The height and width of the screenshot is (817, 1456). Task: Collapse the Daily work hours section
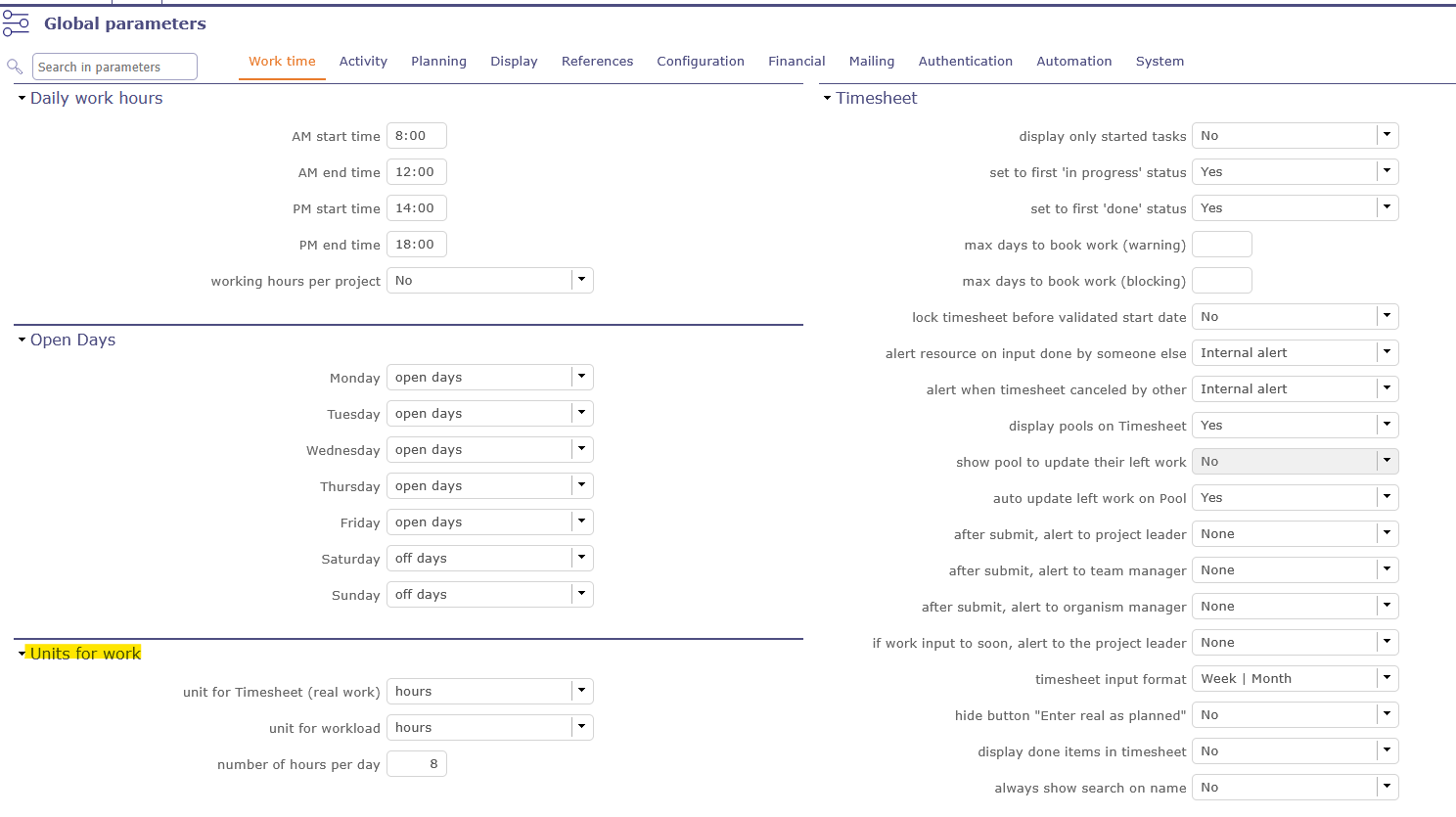pyautogui.click(x=22, y=98)
